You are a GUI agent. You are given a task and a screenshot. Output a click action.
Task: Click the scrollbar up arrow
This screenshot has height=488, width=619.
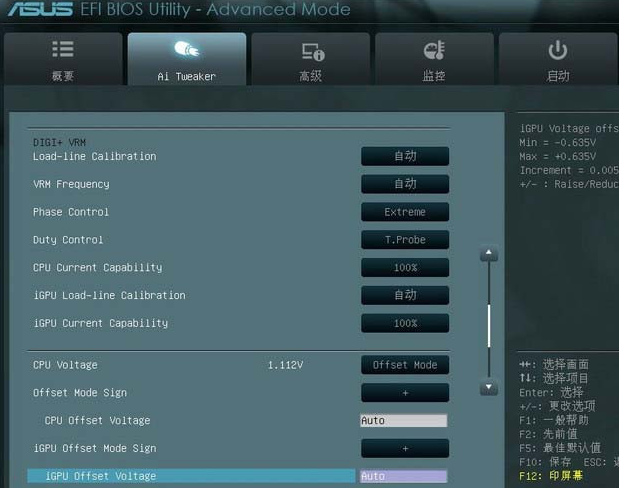(x=489, y=253)
